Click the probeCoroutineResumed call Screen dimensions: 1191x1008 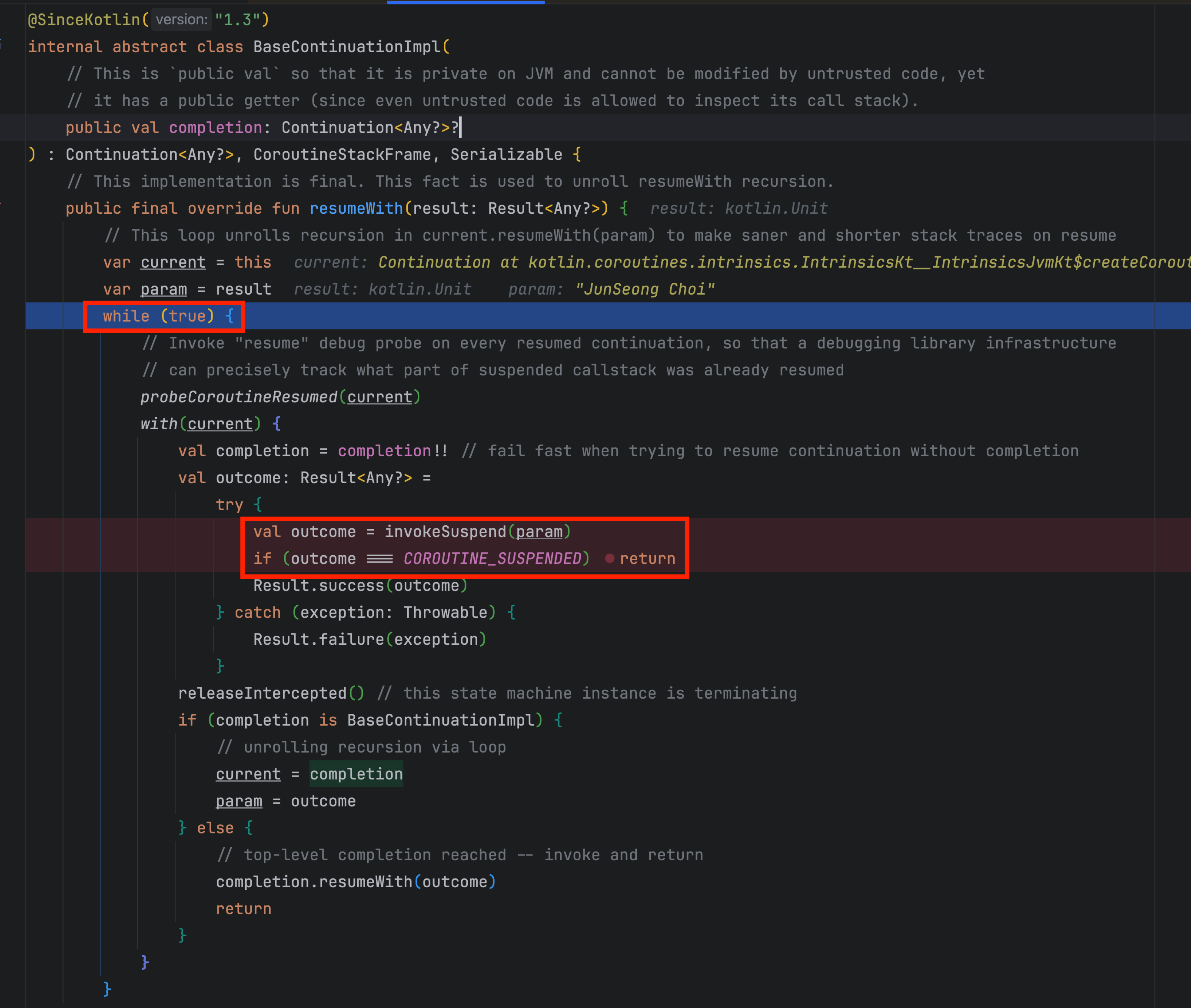click(x=239, y=397)
